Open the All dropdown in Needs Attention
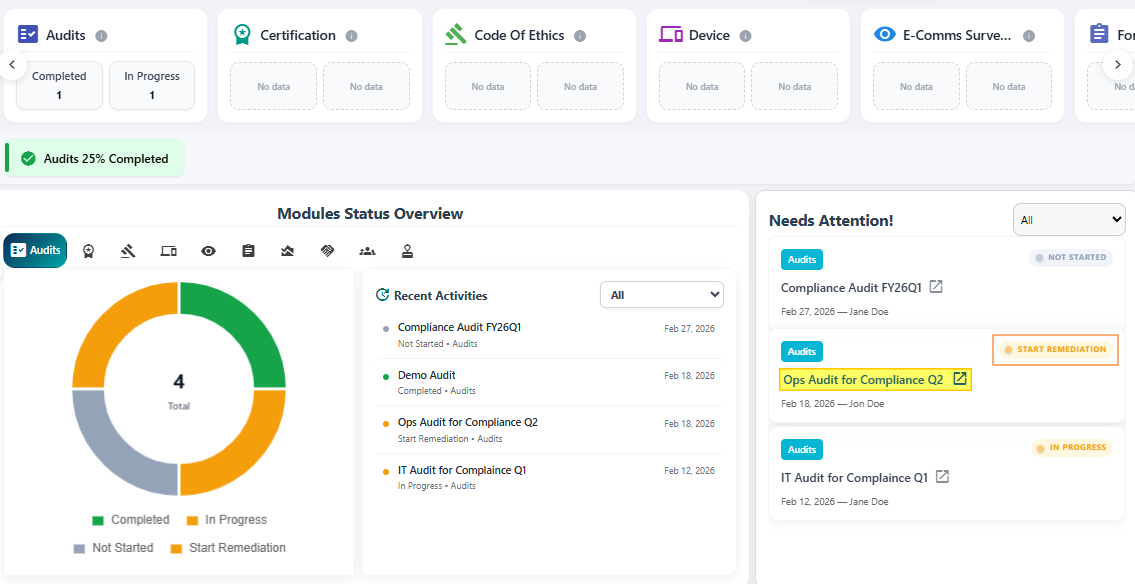 pyautogui.click(x=1069, y=219)
